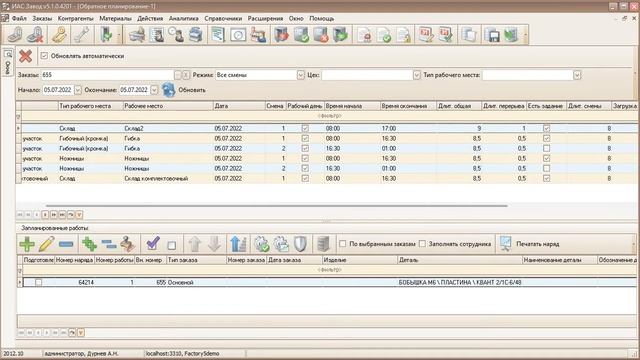
Task: Toggle 'Рабочий день' checkbox in the Склад2 row
Action: click(x=305, y=128)
